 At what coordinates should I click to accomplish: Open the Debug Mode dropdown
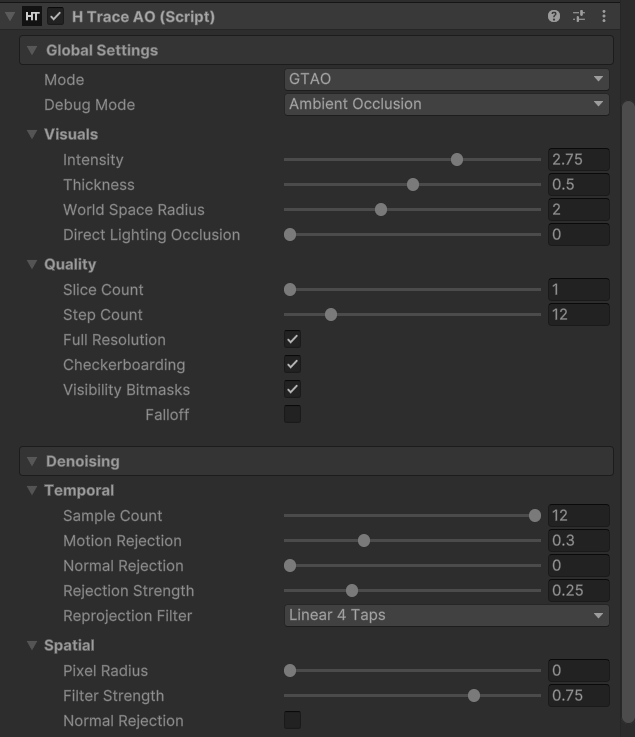coord(447,104)
